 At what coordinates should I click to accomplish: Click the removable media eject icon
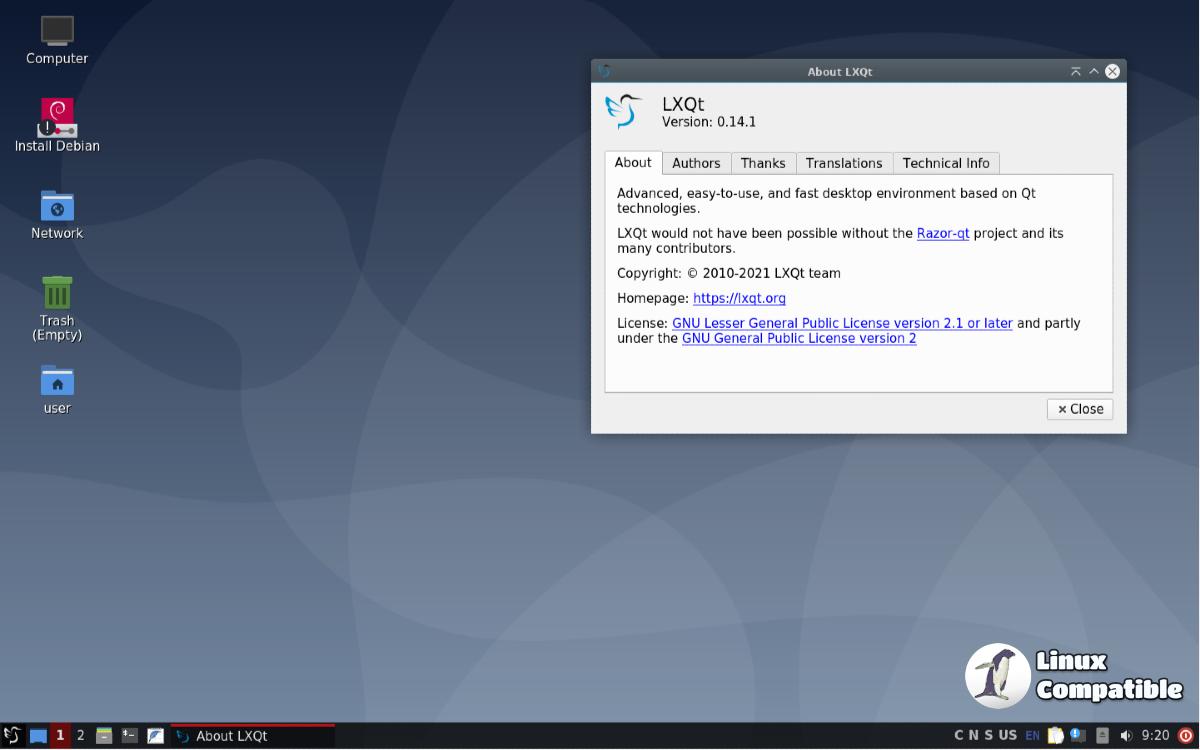1102,736
